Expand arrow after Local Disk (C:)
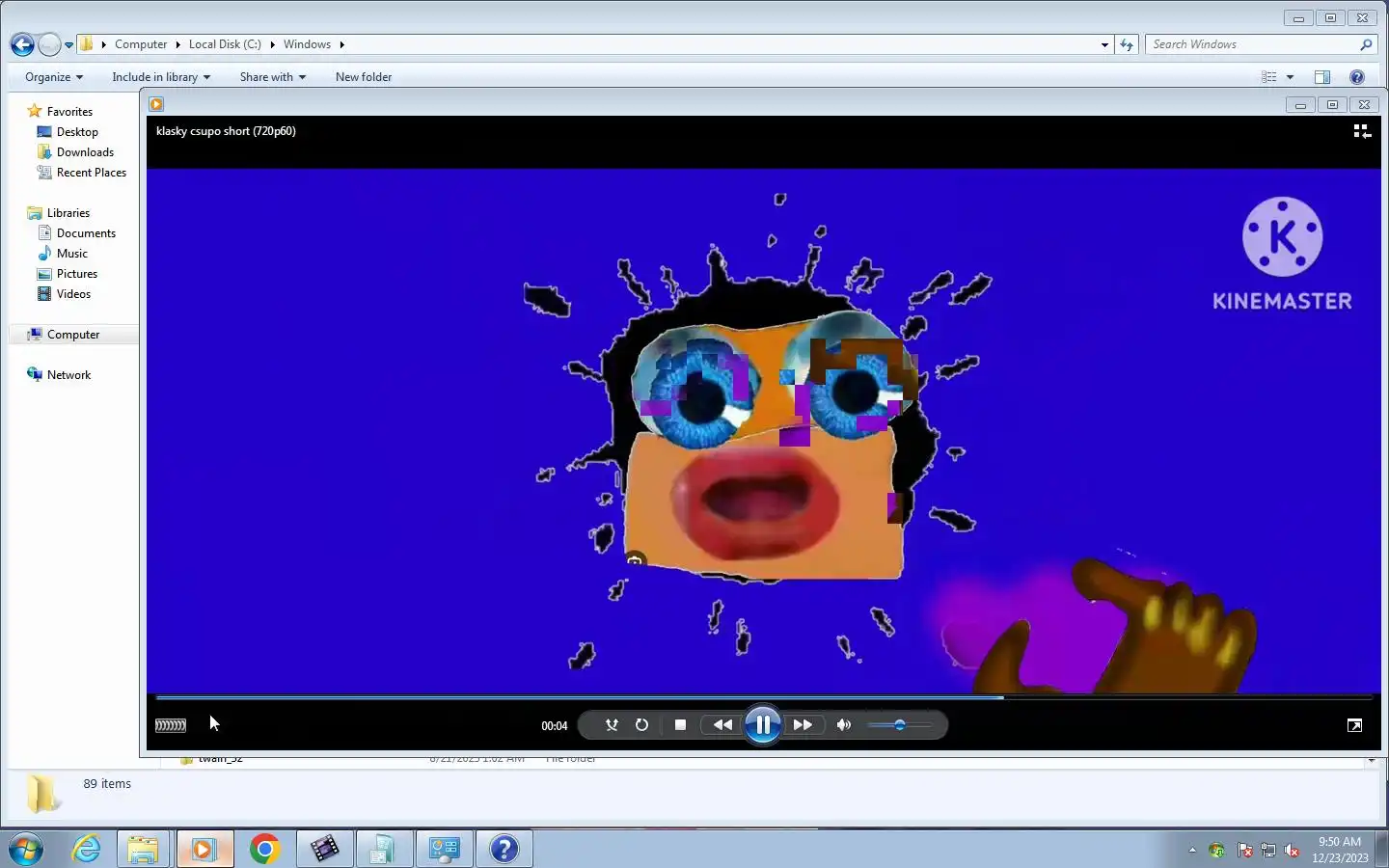Viewport: 1389px width, 868px height. [272, 44]
